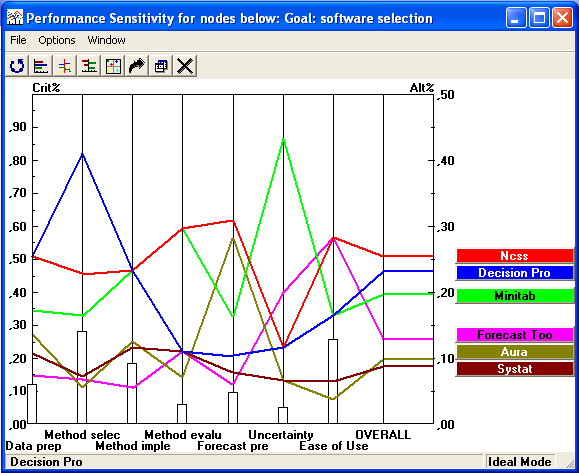Image resolution: width=579 pixels, height=473 pixels.
Task: Click the overlapping windows toolbar icon
Action: click(161, 66)
